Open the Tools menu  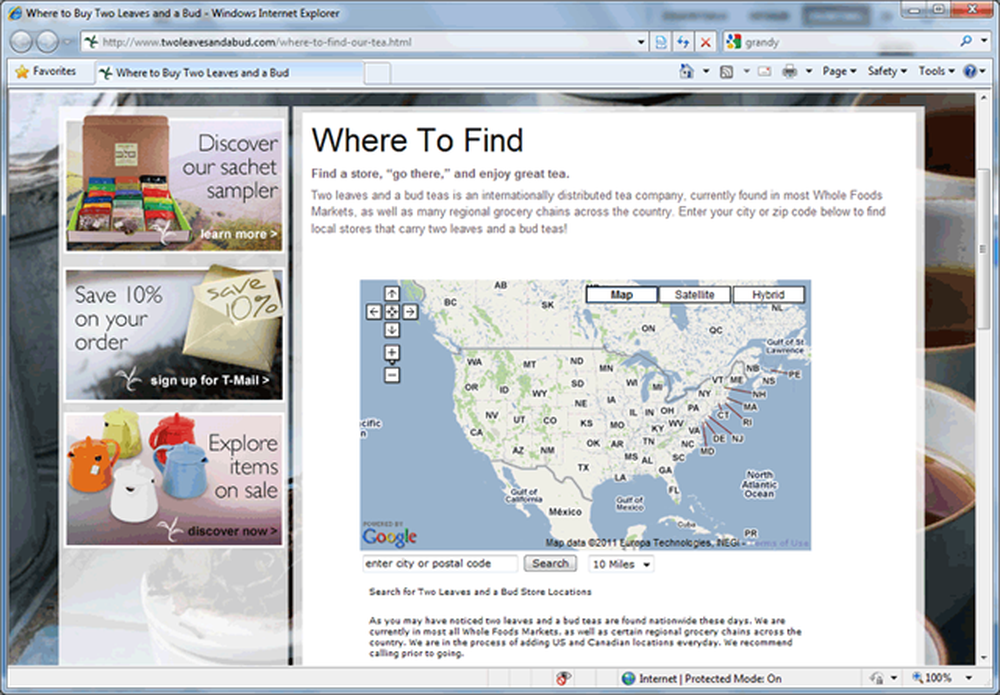[x=936, y=71]
